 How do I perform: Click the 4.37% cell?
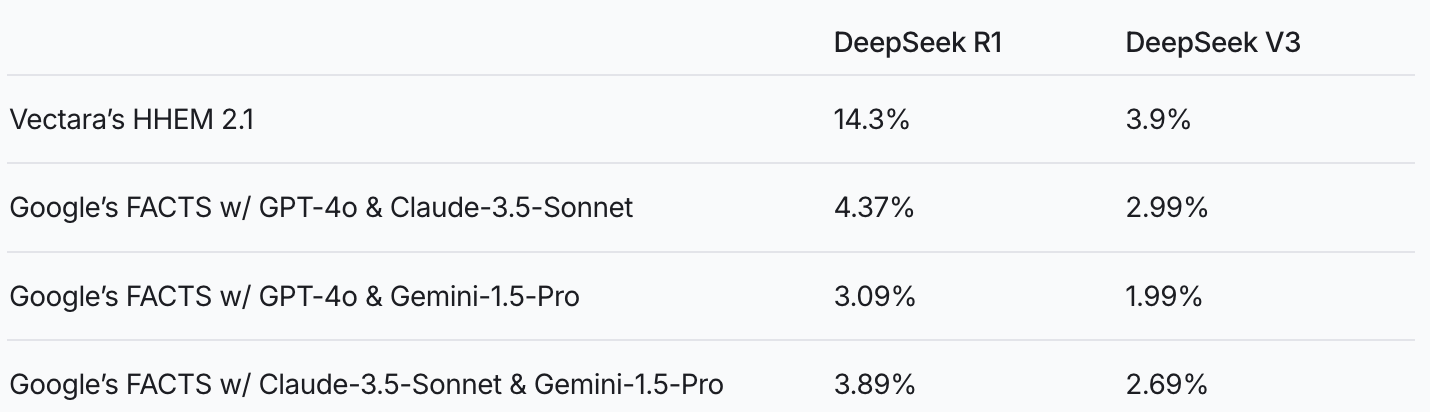tap(875, 208)
